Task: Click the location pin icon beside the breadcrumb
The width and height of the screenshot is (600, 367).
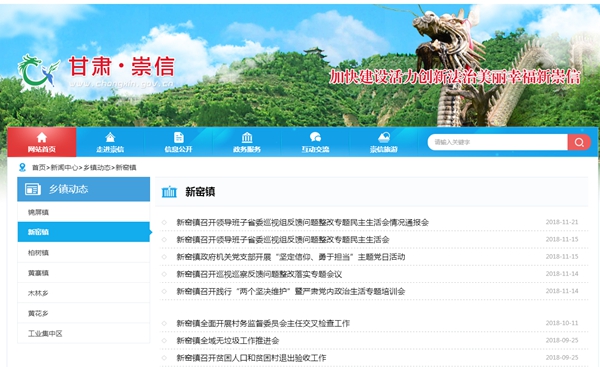Action: 23,167
